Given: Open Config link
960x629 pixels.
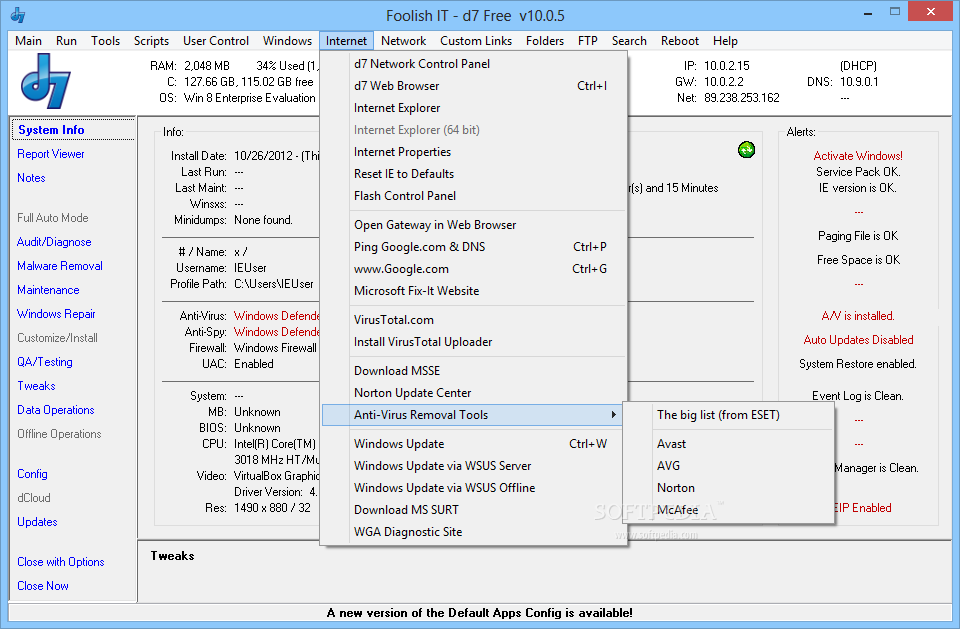Looking at the screenshot, I should pyautogui.click(x=32, y=473).
